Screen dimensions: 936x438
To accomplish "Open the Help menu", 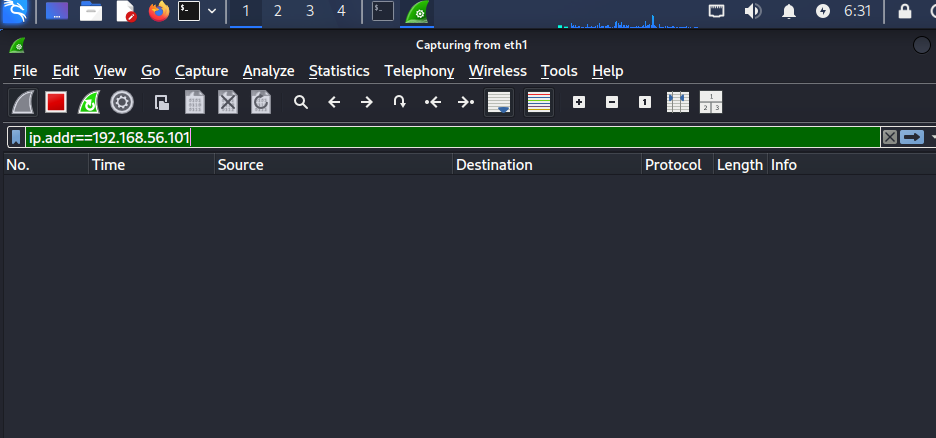I will [608, 71].
